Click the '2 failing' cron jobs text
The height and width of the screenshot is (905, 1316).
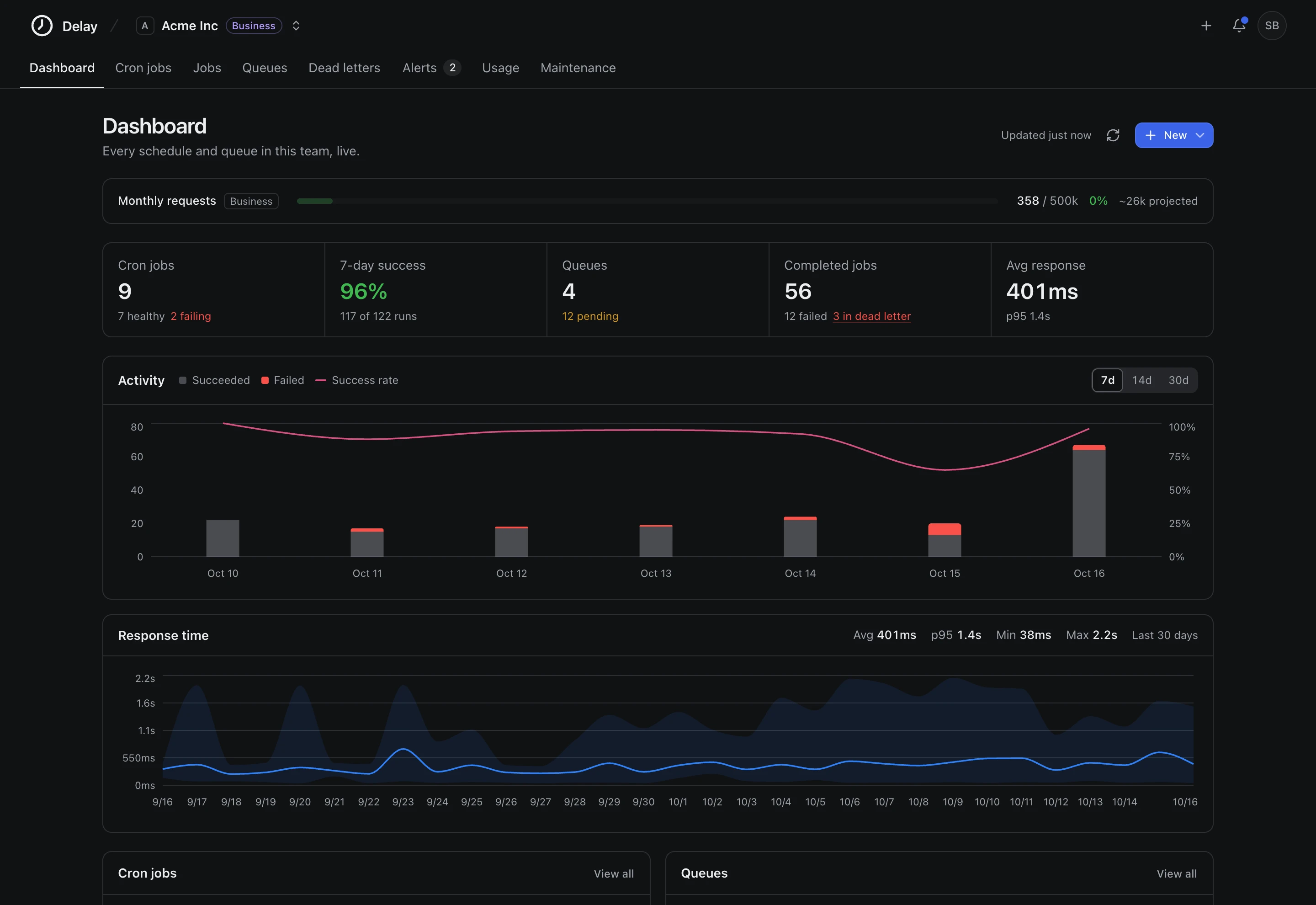point(191,316)
